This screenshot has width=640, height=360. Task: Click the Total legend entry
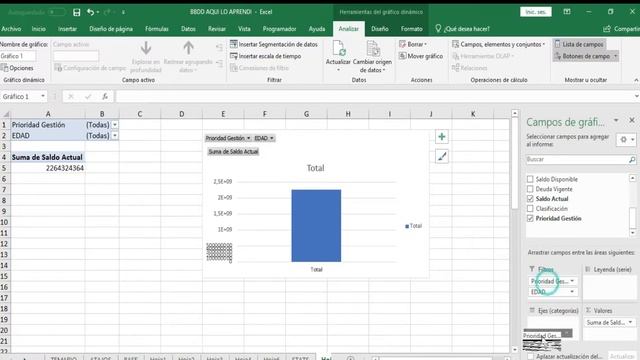[x=413, y=226]
